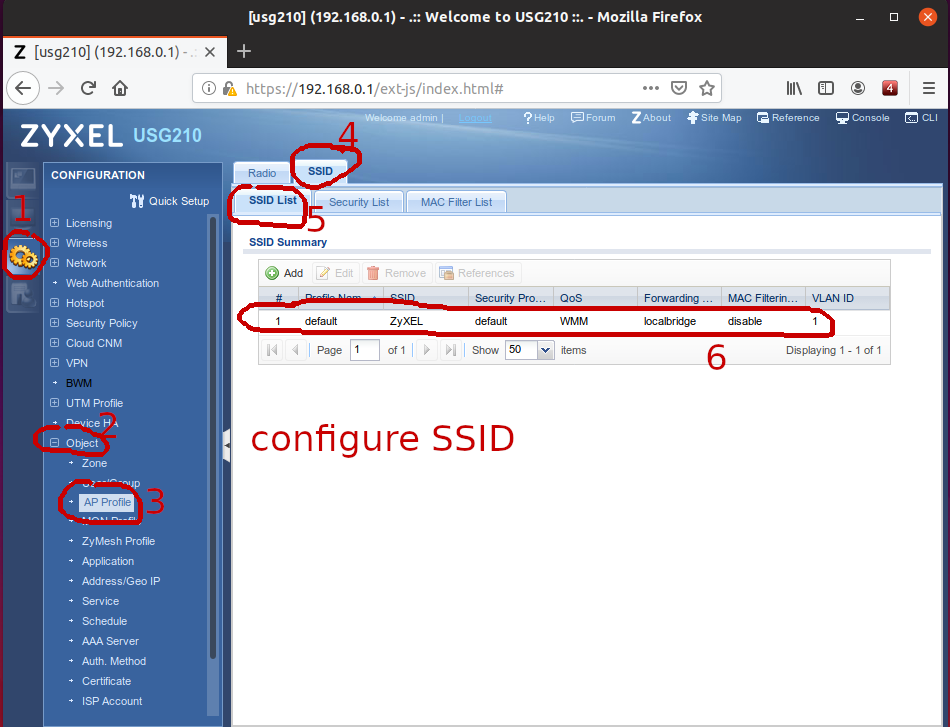The height and width of the screenshot is (727, 950).
Task: Open the Maintenance icon in the sidebar
Action: 23,295
